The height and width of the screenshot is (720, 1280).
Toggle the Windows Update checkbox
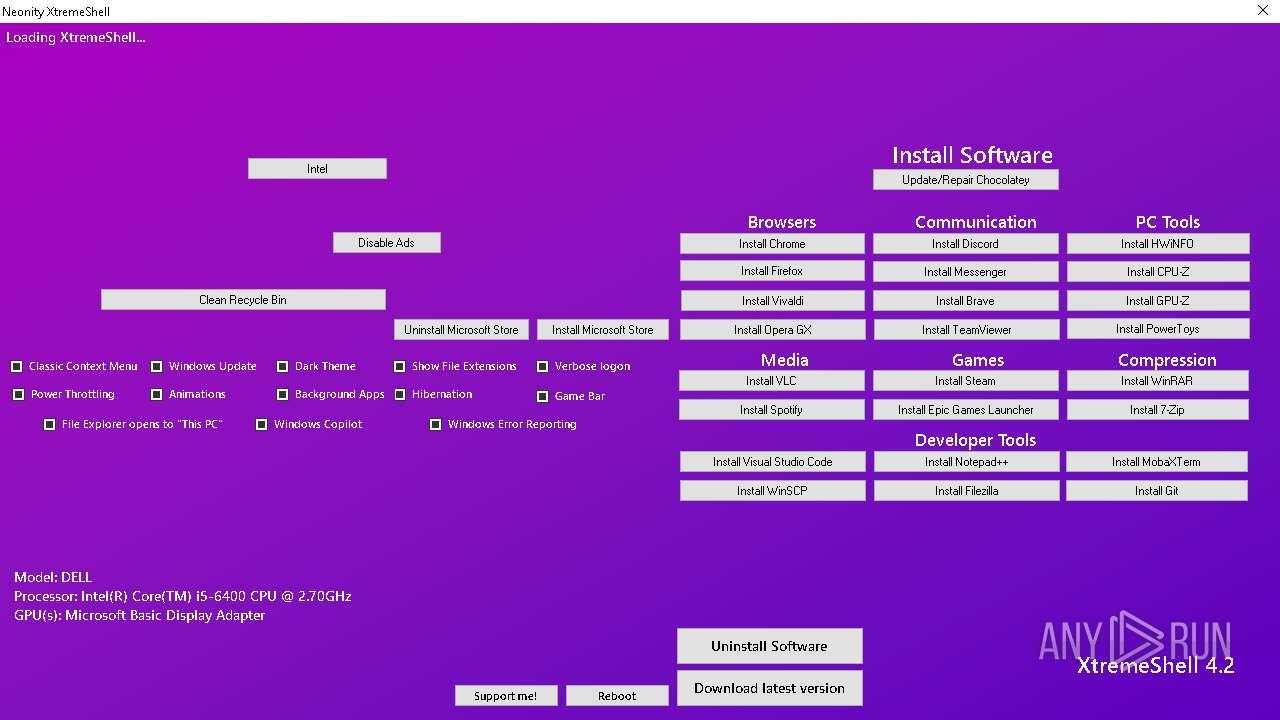click(157, 367)
